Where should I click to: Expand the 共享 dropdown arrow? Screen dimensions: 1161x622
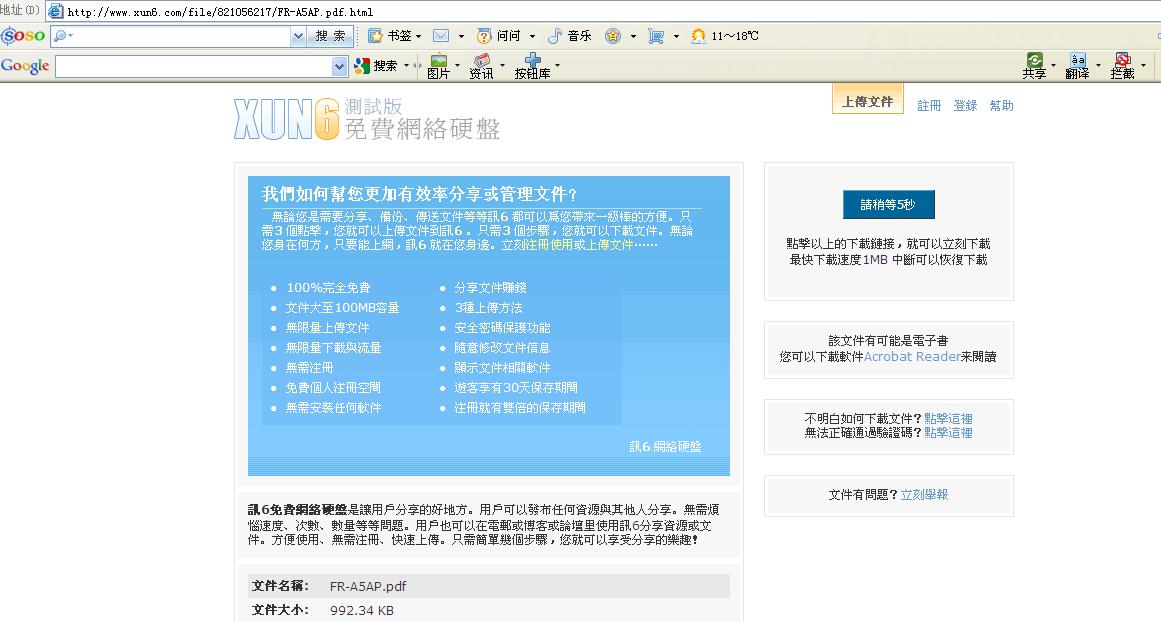click(1054, 66)
